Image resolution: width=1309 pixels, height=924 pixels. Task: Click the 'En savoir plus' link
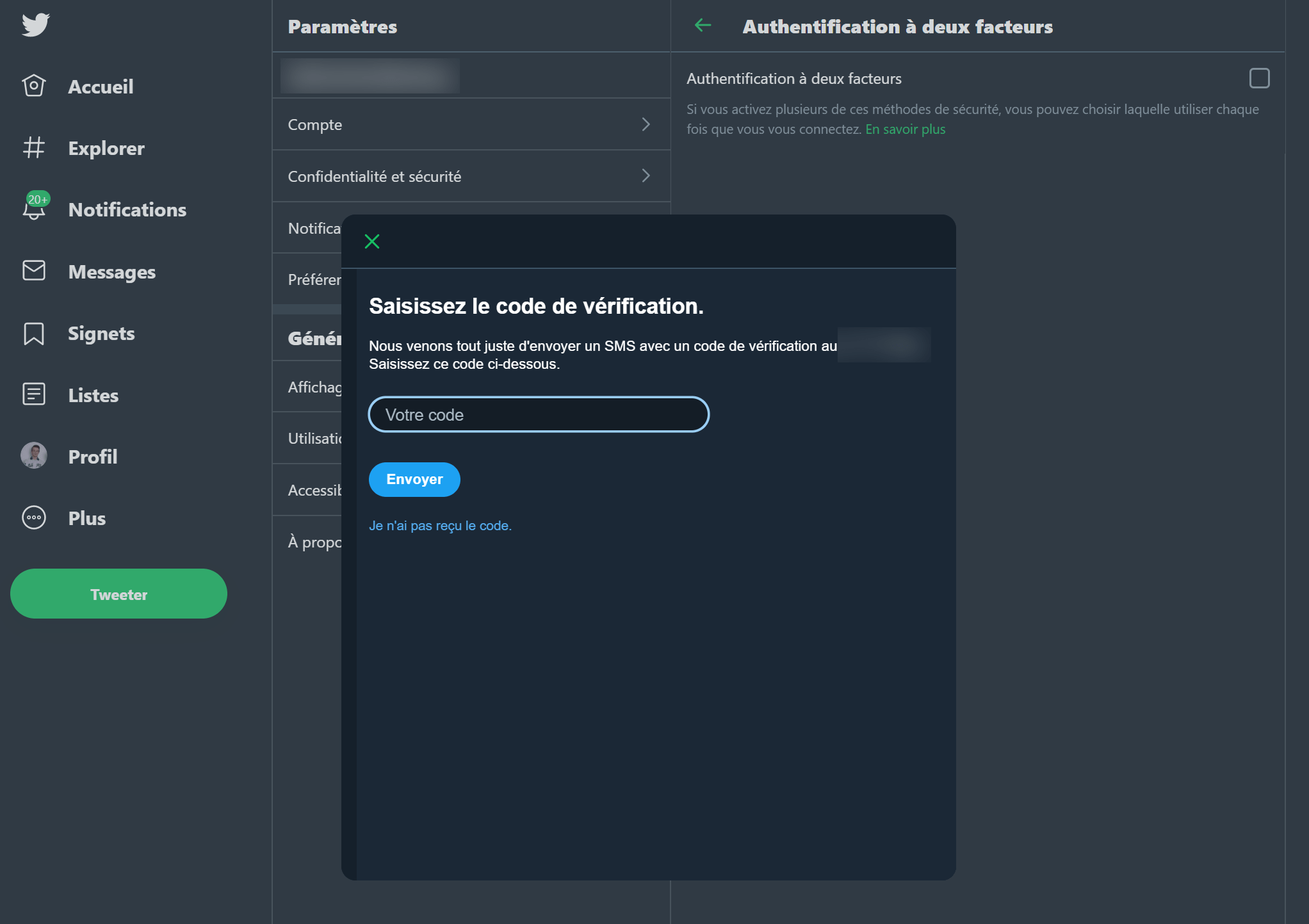905,129
